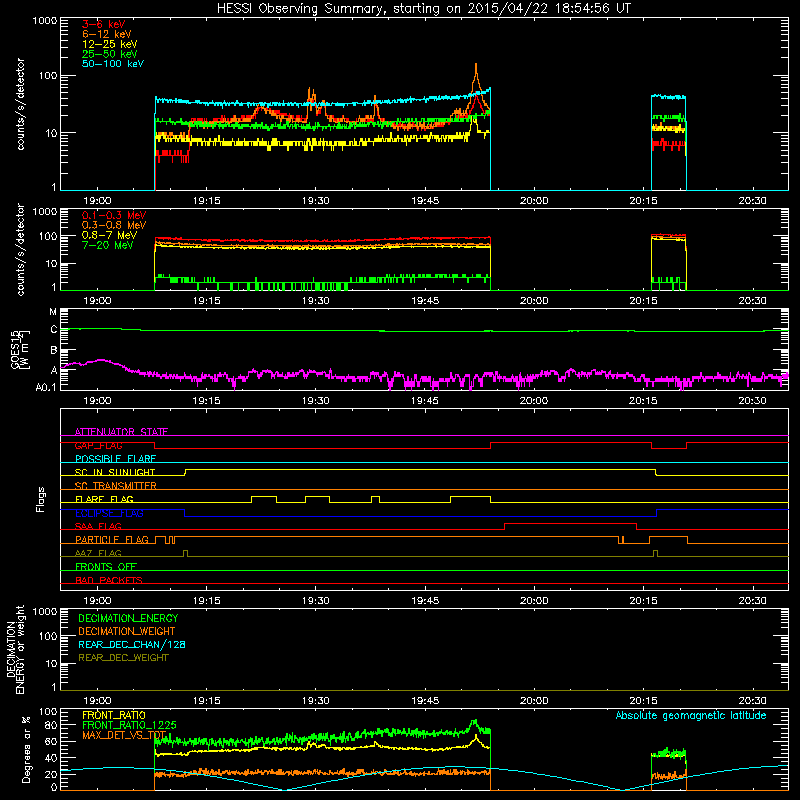Click the 20:00 tick label under top plot
Screen dimensions: 800x800
tap(534, 201)
